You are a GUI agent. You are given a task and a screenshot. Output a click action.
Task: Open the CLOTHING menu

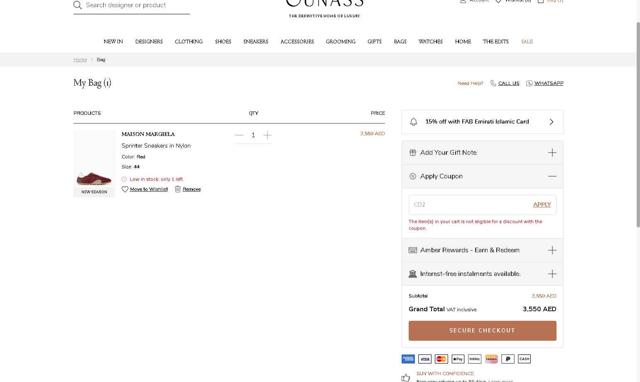tap(189, 42)
